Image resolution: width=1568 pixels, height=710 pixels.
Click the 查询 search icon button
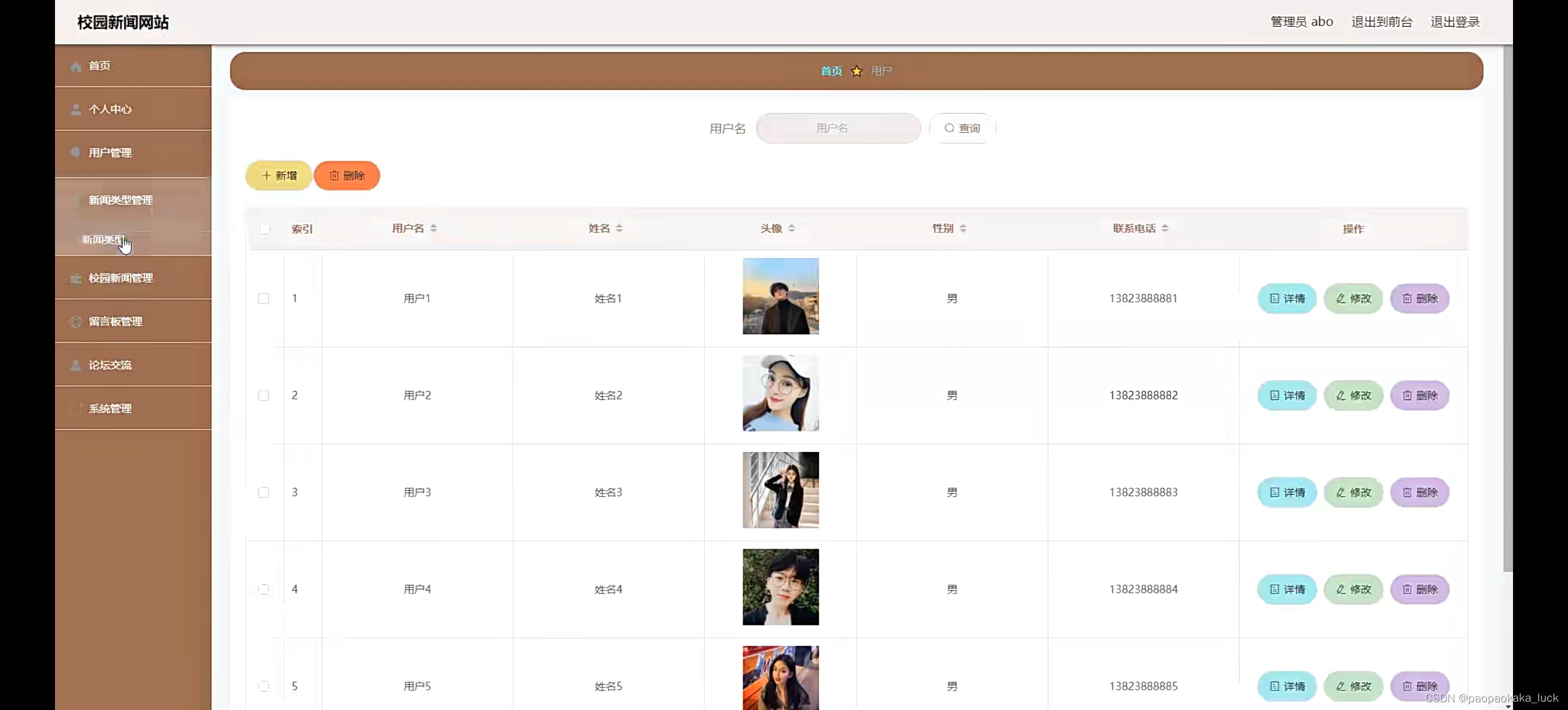[x=961, y=128]
